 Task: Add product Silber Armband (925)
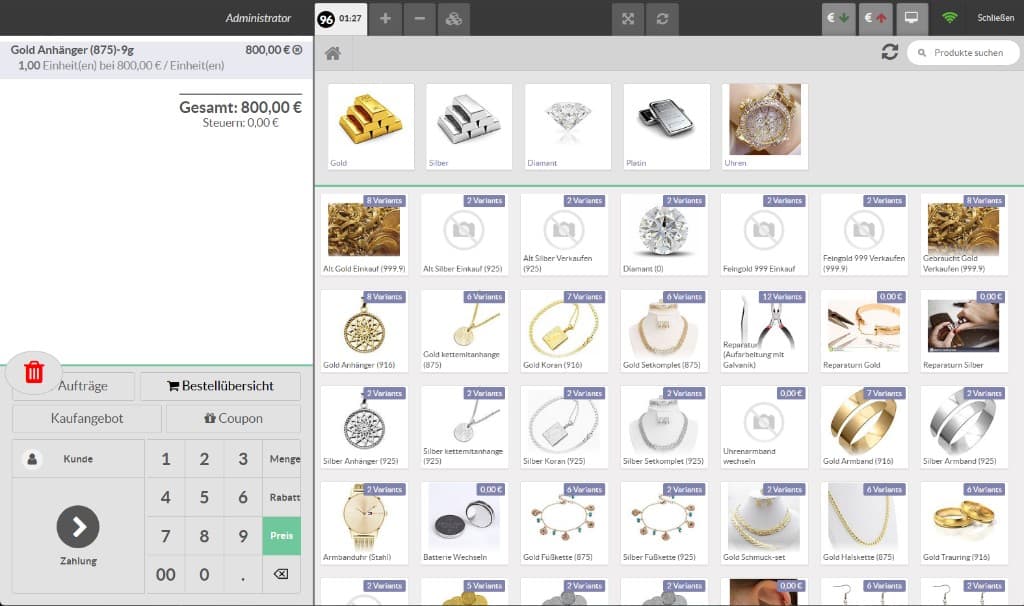964,427
